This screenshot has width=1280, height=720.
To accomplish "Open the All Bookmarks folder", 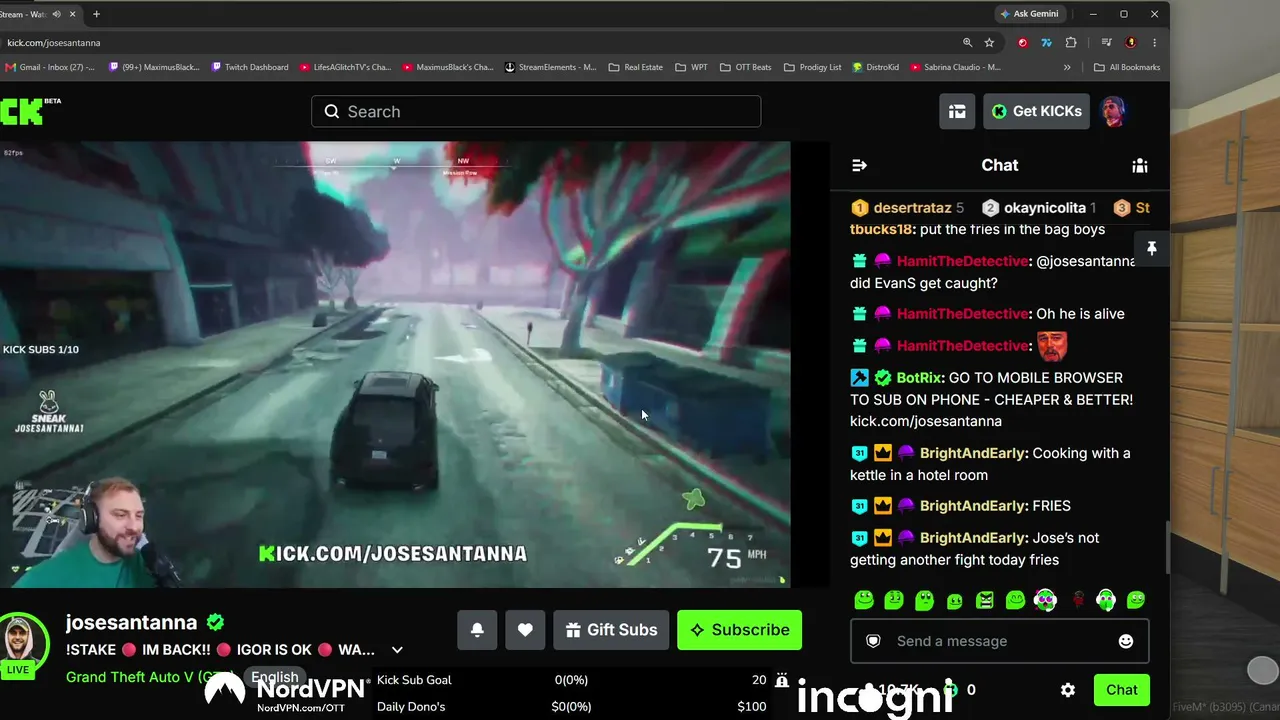I will point(1127,67).
